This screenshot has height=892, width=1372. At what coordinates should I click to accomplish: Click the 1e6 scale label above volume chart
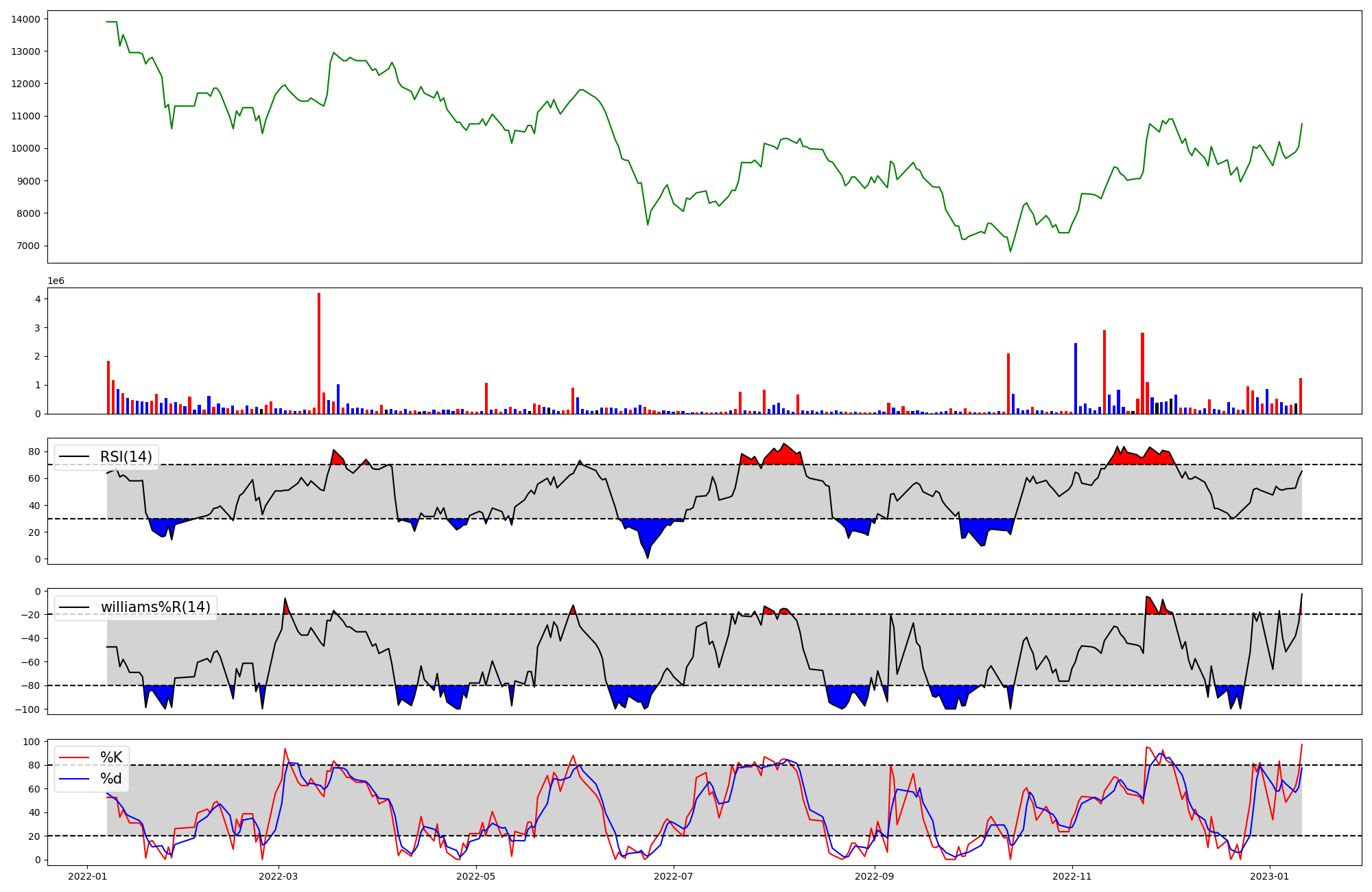(56, 281)
